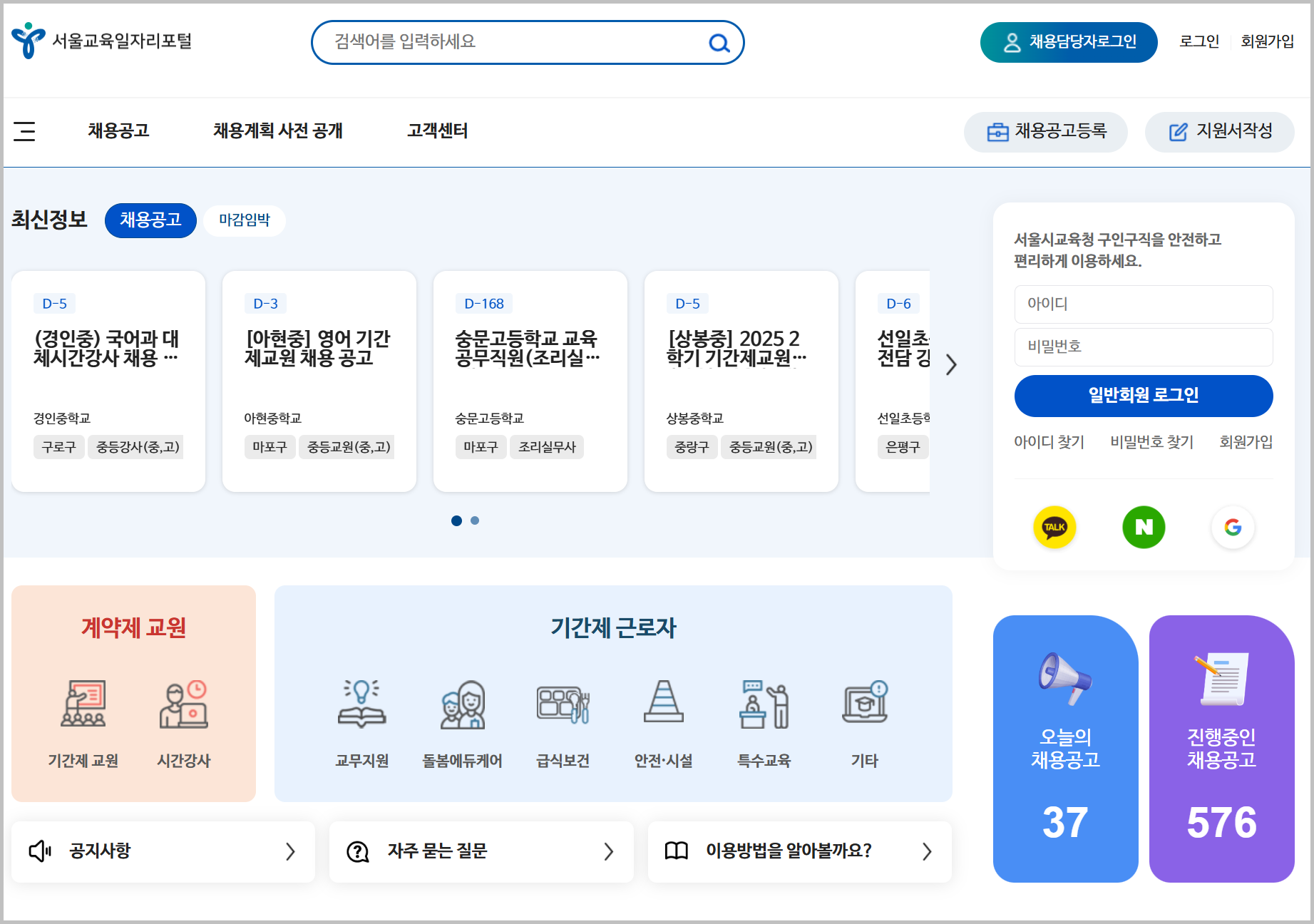Open the partially visible 선일초 card
Screen dimensions: 1314x924
pos(893,381)
